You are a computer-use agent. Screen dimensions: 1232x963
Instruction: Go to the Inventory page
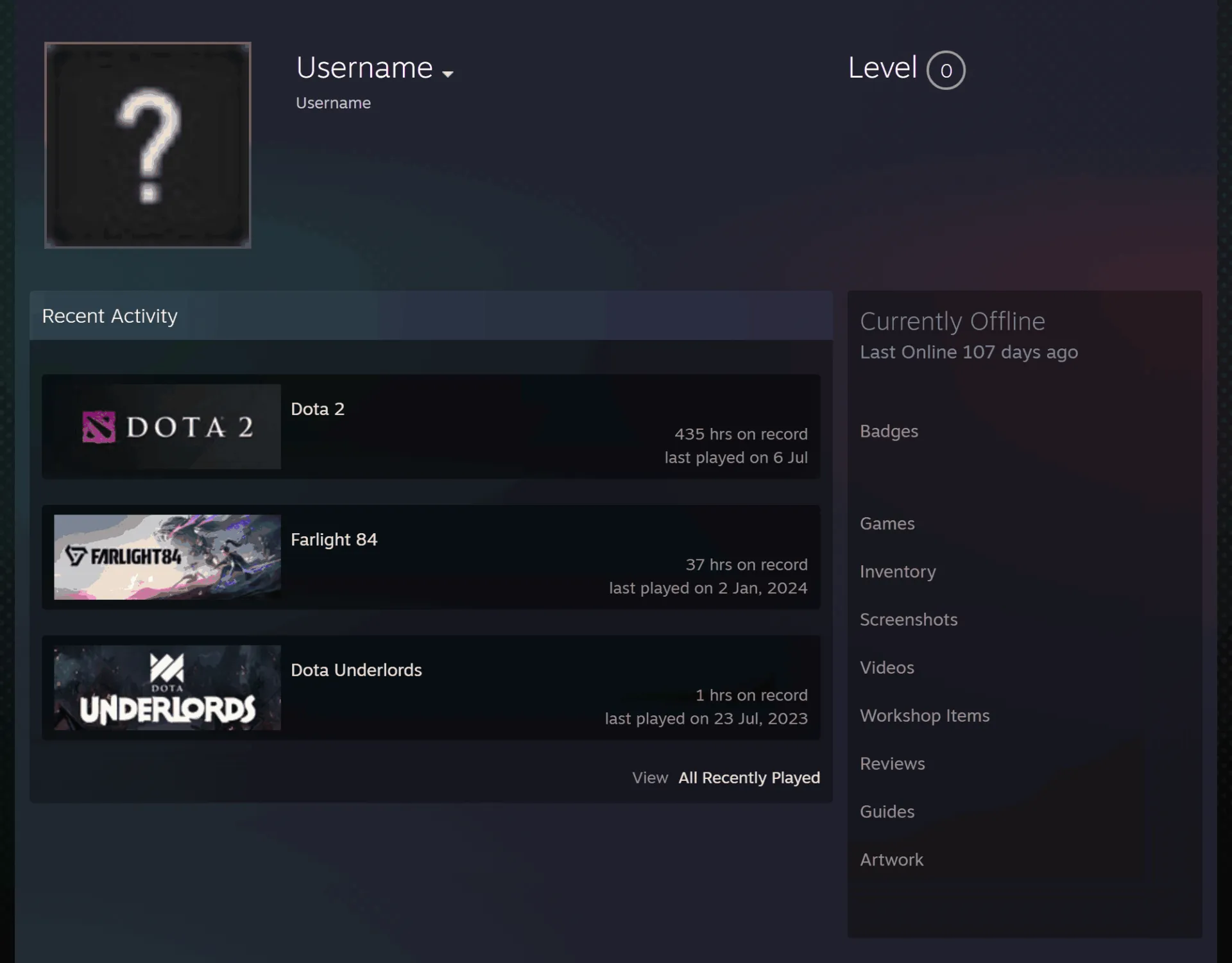coord(898,572)
